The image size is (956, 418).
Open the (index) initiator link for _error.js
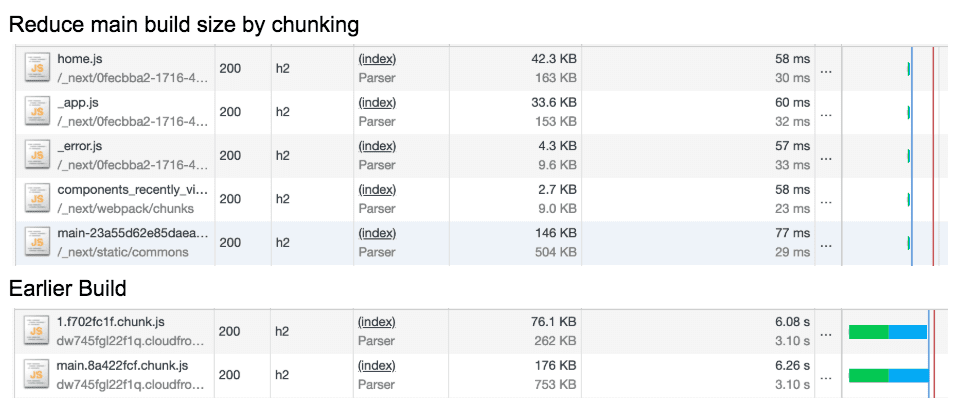[376, 147]
